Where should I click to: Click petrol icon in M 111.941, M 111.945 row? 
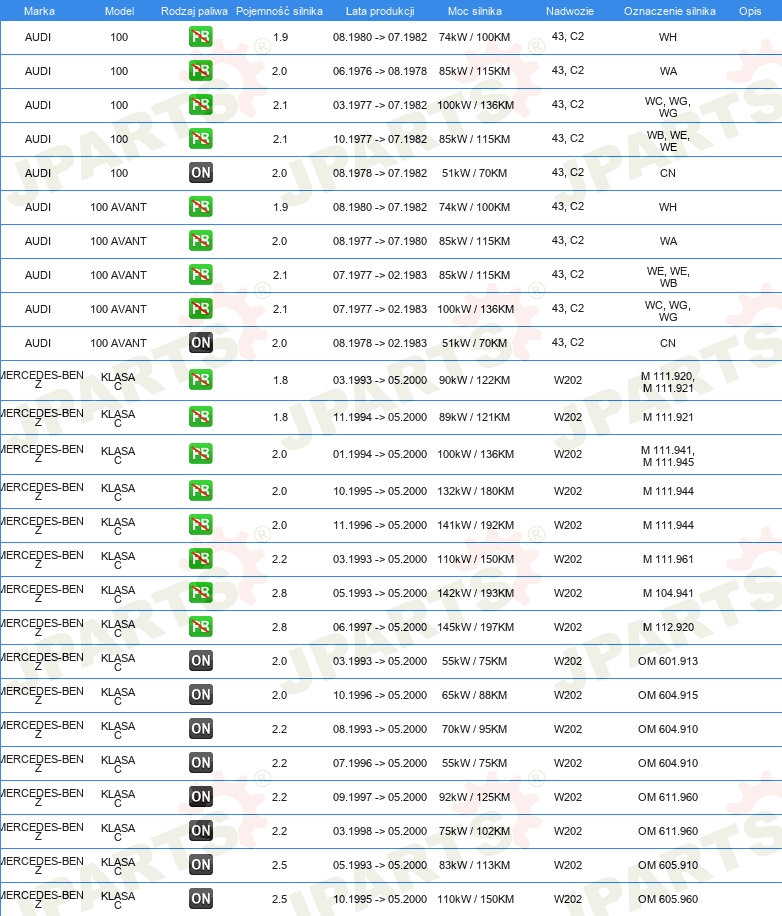200,453
